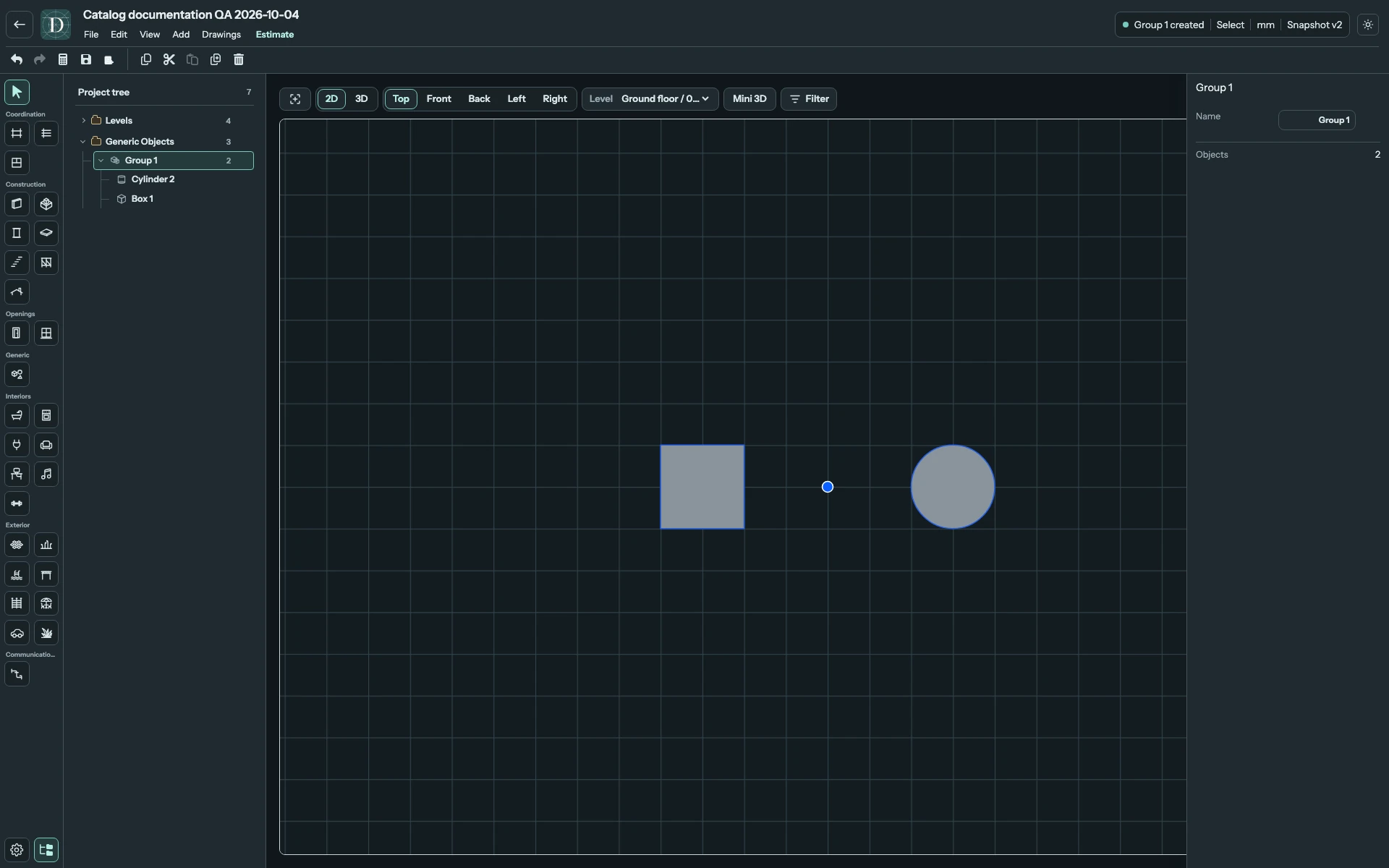1389x868 pixels.
Task: Pick the window opening tool
Action: point(46,333)
